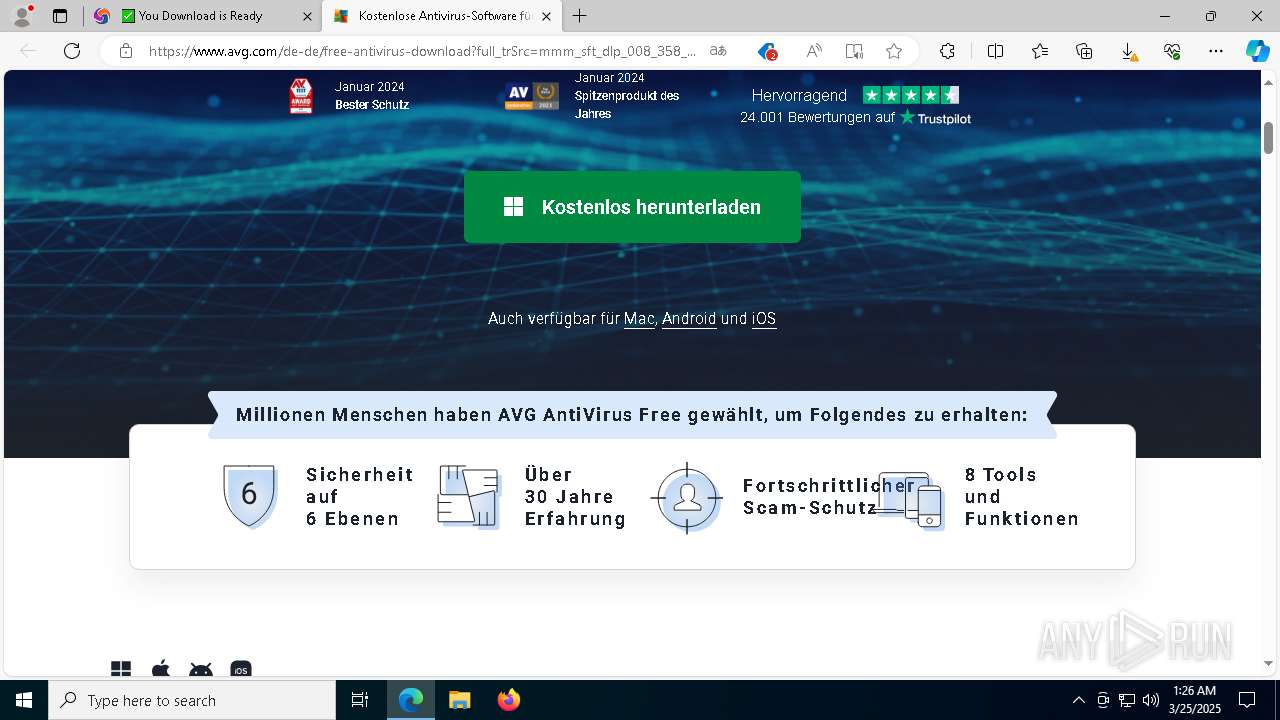The image size is (1280, 720).
Task: Click the Trustpilot green star rating
Action: (911, 95)
